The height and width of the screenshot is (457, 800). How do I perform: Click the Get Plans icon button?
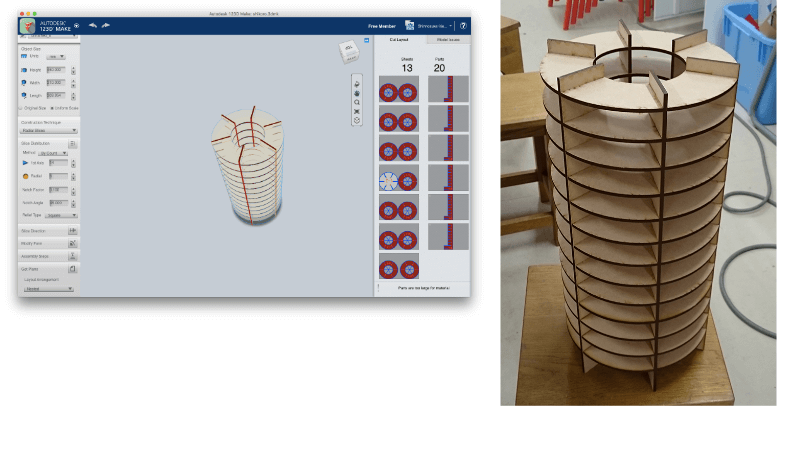pos(72,269)
